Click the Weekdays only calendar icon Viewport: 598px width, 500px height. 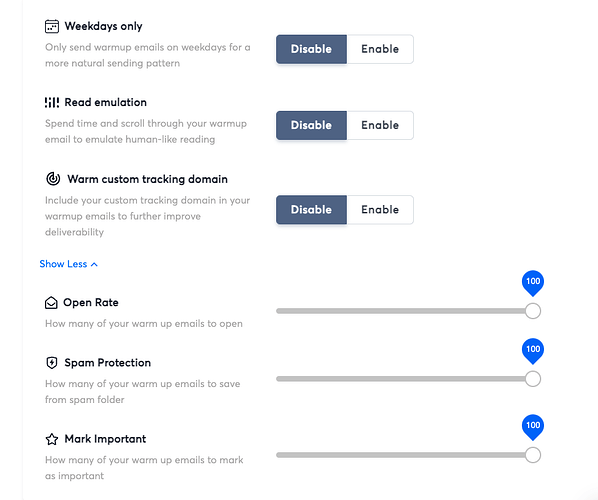pos(52,26)
